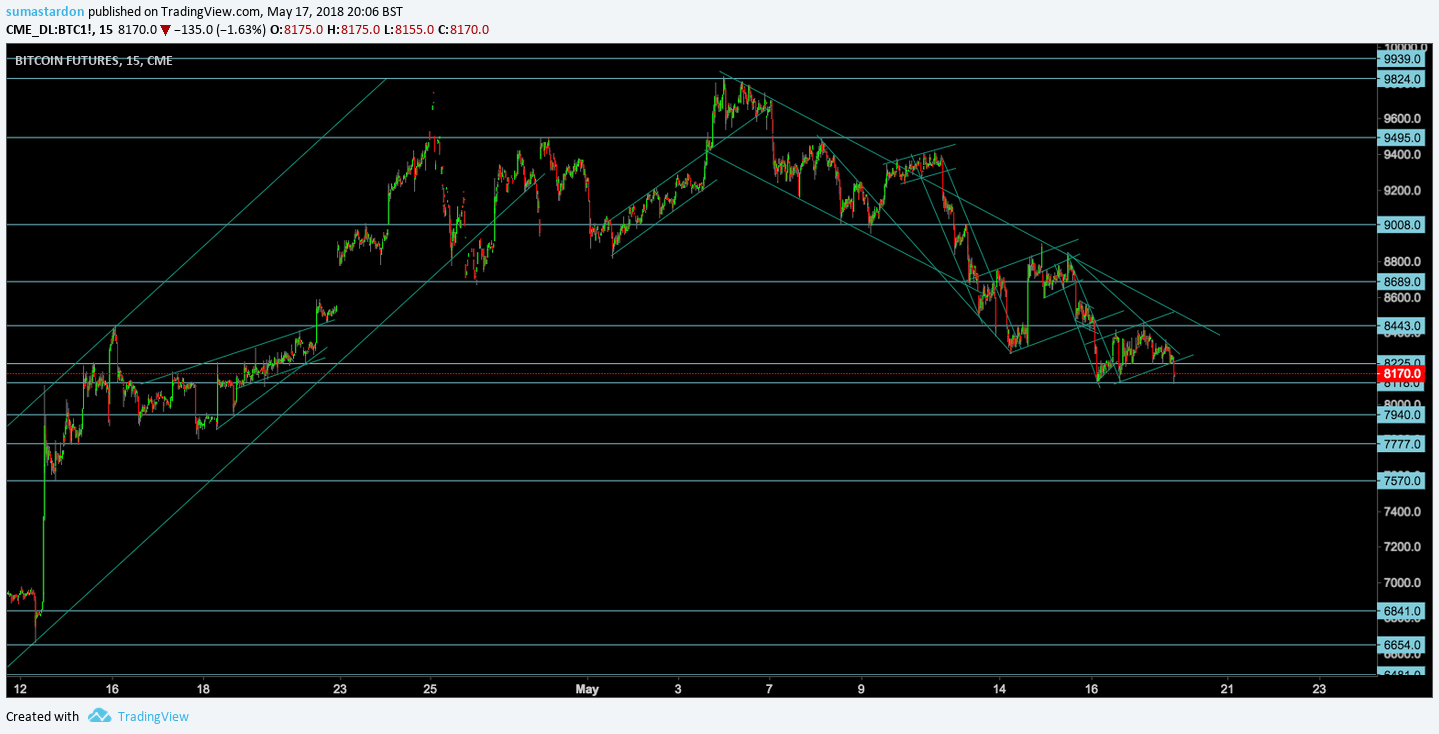The height and width of the screenshot is (734, 1439).
Task: Click the 9600.0 price axis tick
Action: click(x=1403, y=120)
